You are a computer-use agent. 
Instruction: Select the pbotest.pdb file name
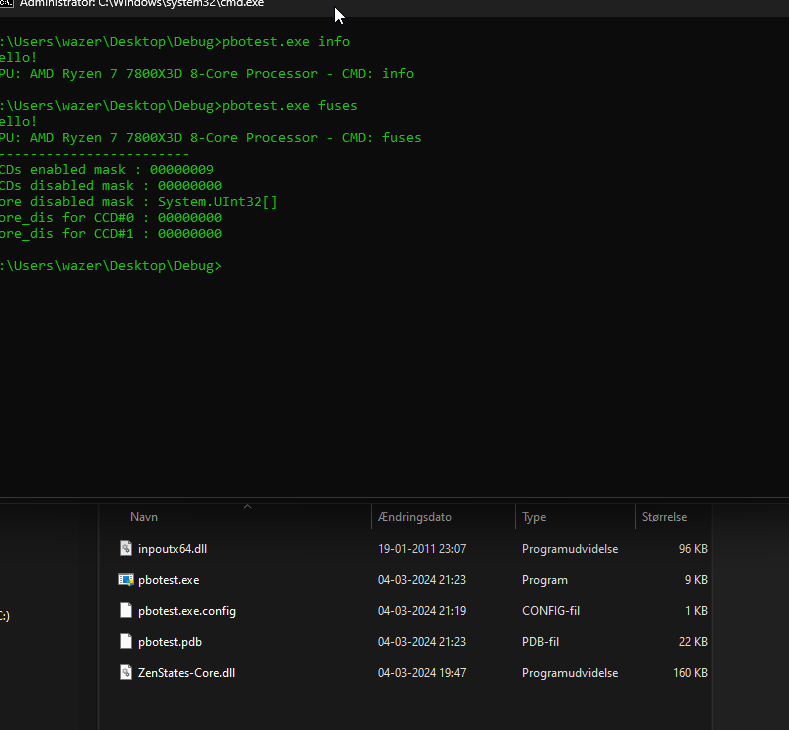170,642
